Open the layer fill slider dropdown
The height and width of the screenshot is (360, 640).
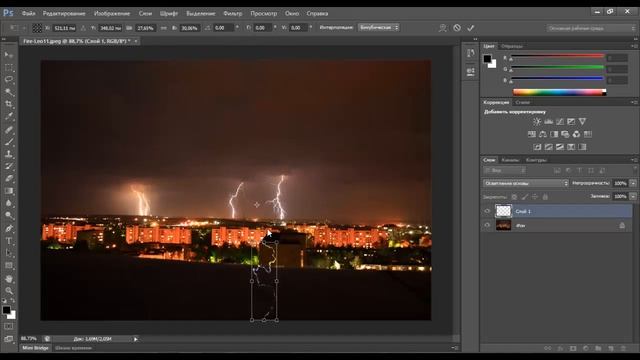pos(633,196)
